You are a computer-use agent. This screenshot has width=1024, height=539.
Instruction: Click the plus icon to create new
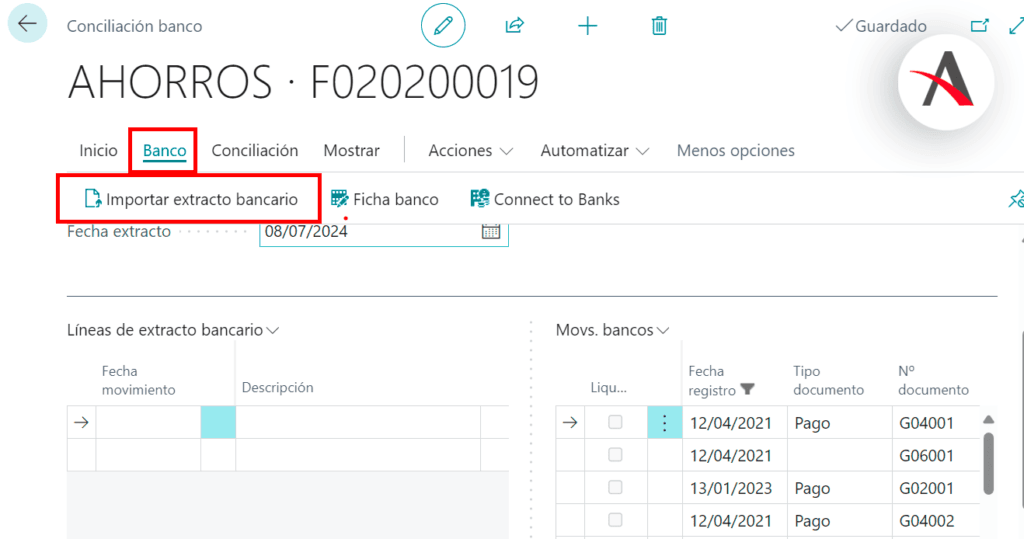point(588,26)
